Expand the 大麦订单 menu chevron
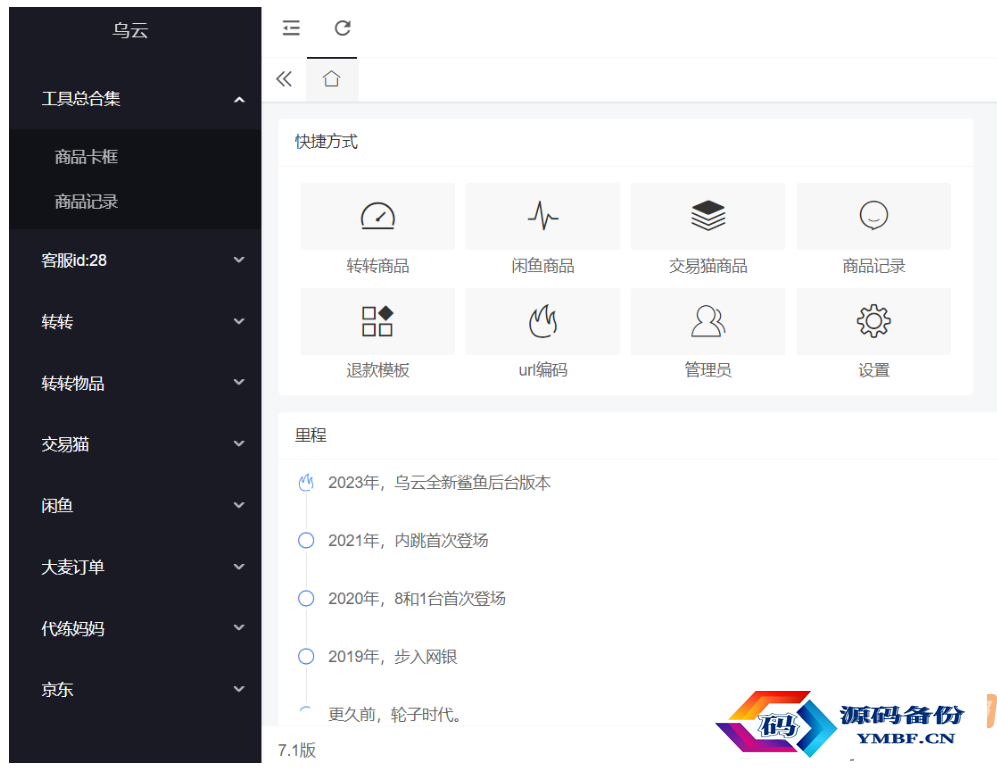 tap(239, 567)
